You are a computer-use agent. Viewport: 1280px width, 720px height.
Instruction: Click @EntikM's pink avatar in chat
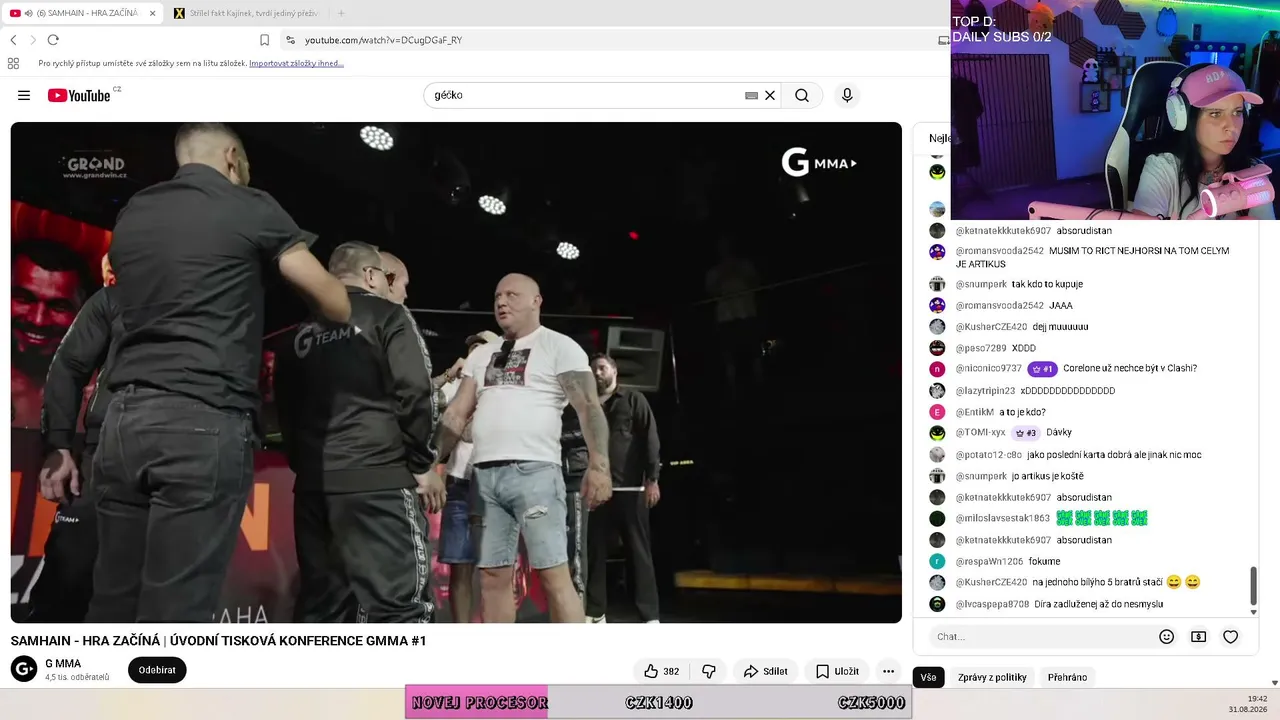click(x=937, y=412)
